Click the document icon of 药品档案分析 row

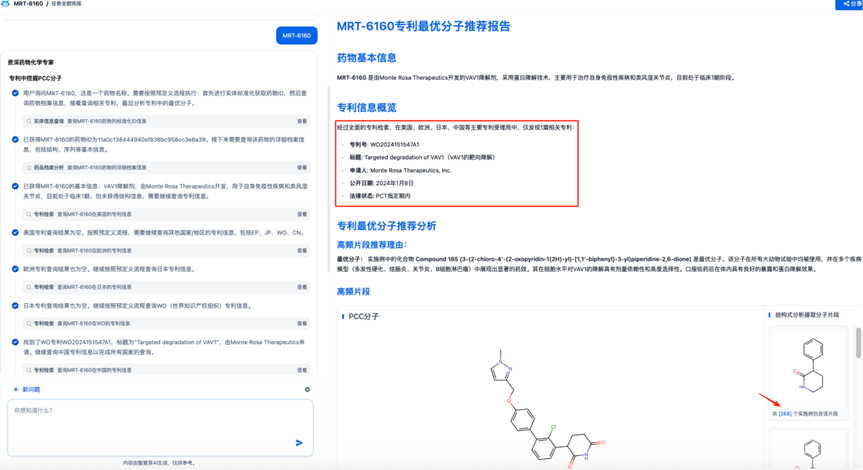tap(29, 167)
